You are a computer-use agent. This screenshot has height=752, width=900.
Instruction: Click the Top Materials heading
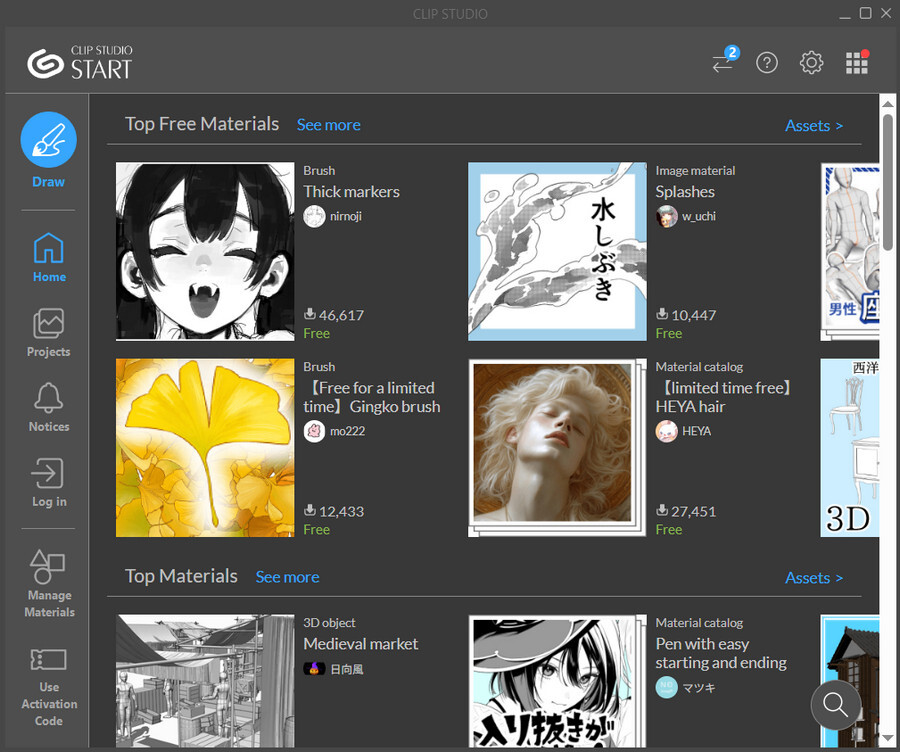(x=181, y=576)
